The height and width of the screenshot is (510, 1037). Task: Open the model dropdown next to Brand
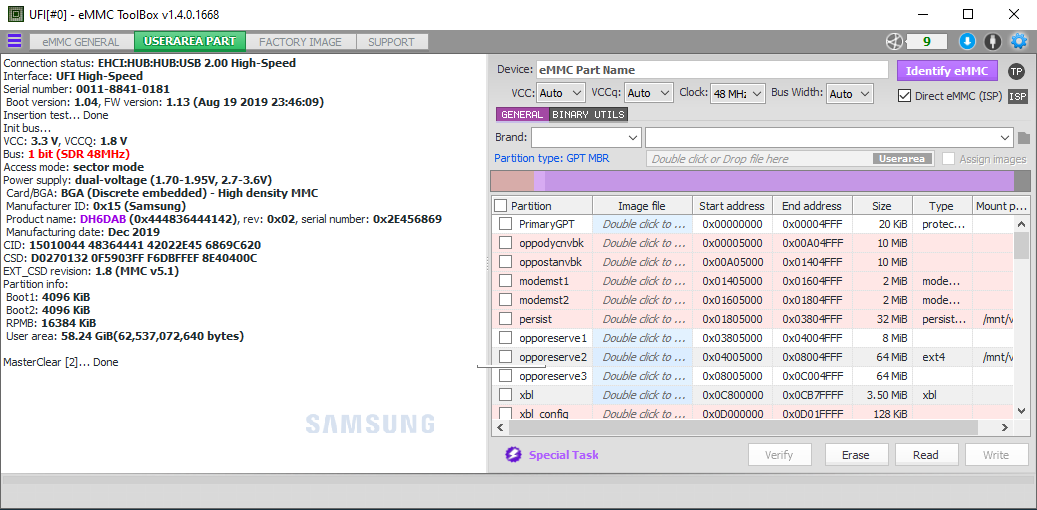point(829,138)
